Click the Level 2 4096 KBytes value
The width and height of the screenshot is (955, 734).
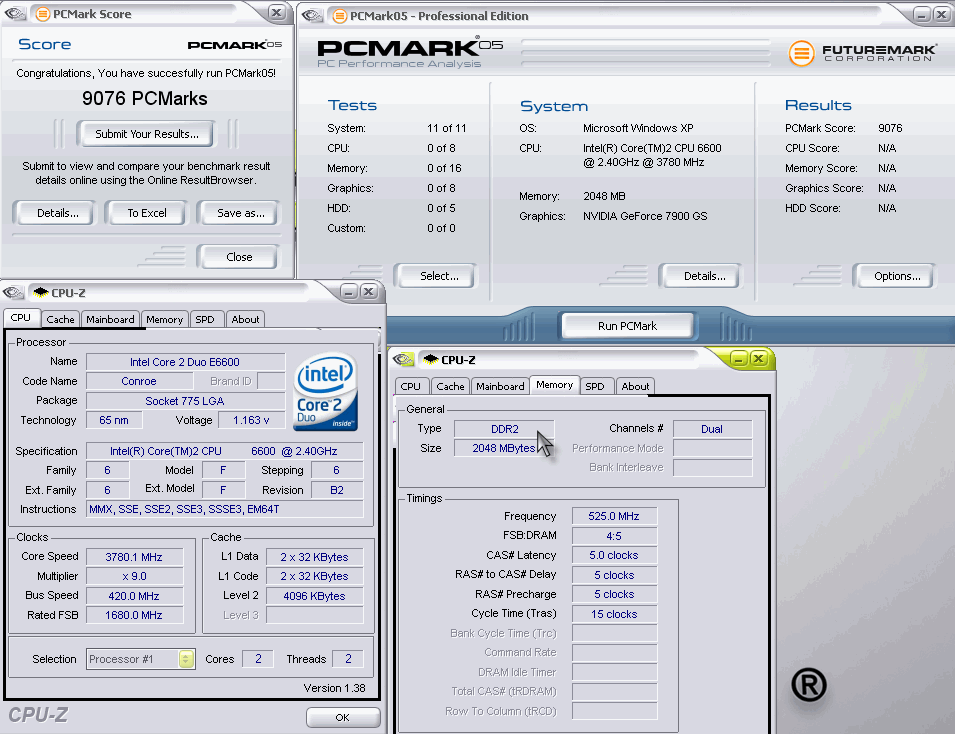coord(314,596)
